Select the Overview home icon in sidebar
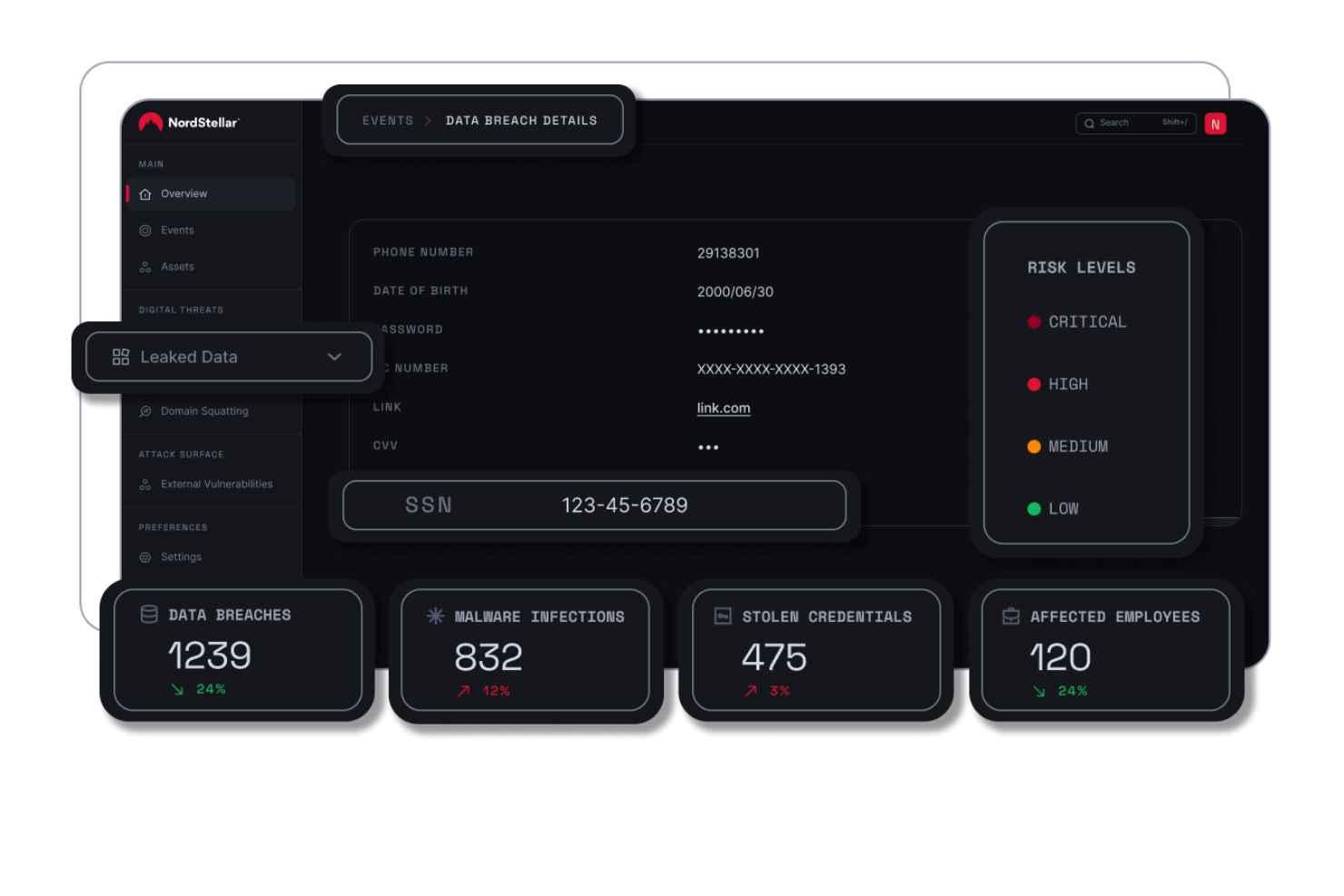Viewport: 1344px width, 896px height. pos(145,193)
